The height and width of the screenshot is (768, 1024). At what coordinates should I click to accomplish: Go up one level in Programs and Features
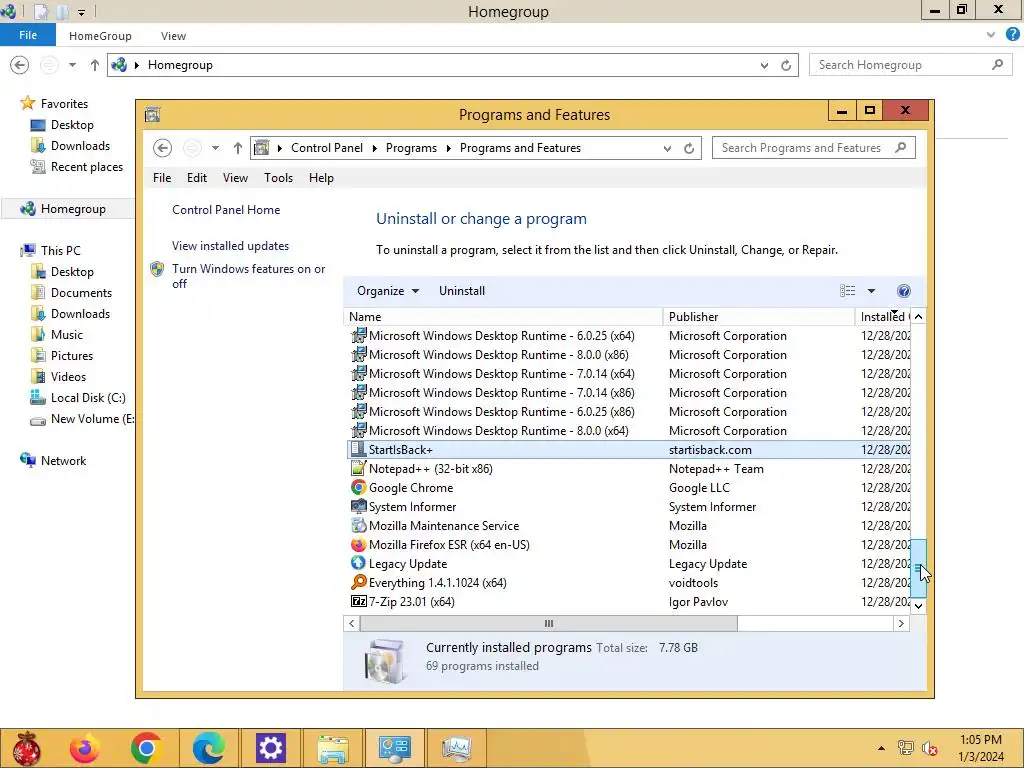238,148
